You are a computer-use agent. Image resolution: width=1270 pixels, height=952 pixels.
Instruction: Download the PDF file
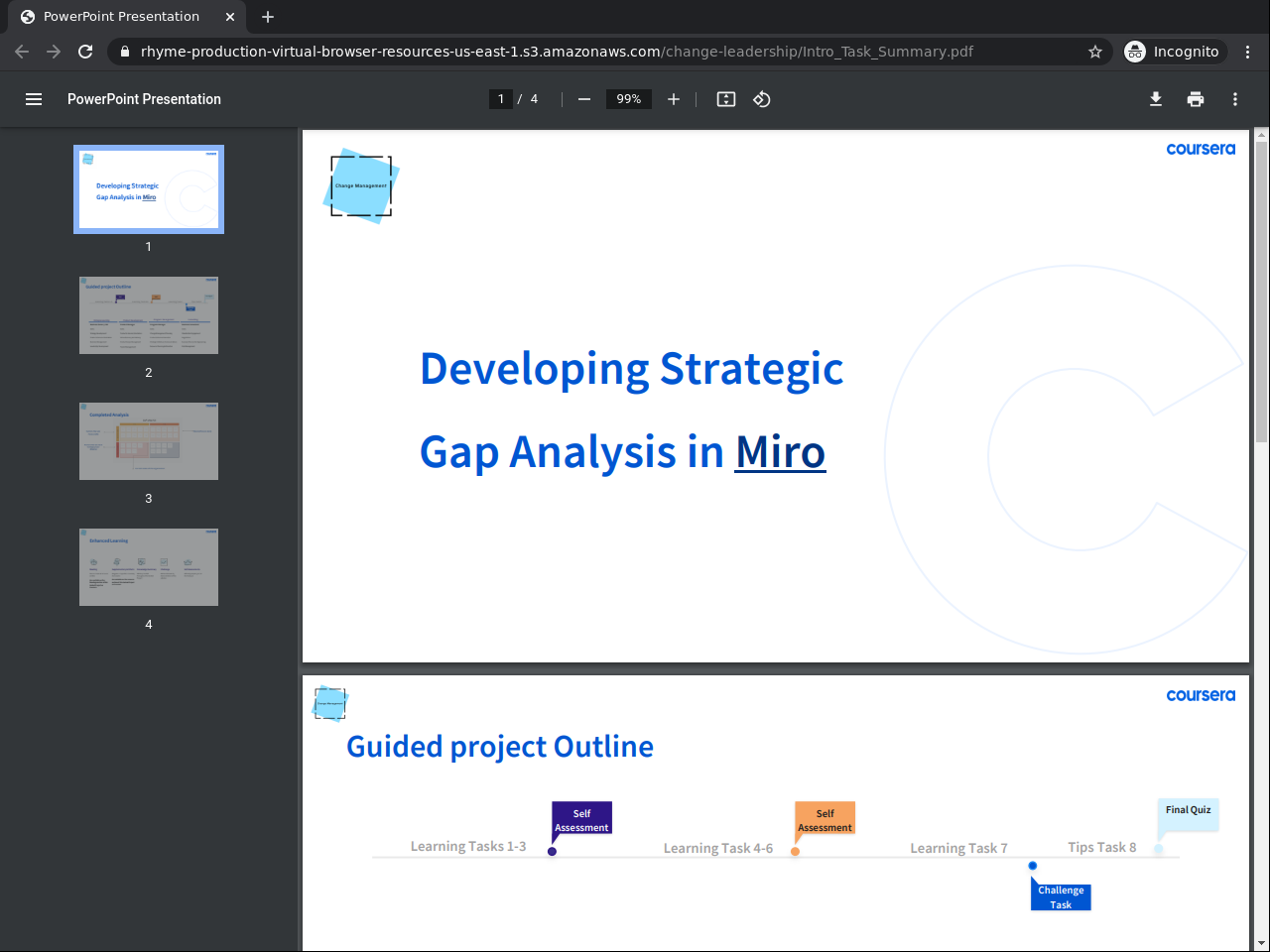(1156, 99)
